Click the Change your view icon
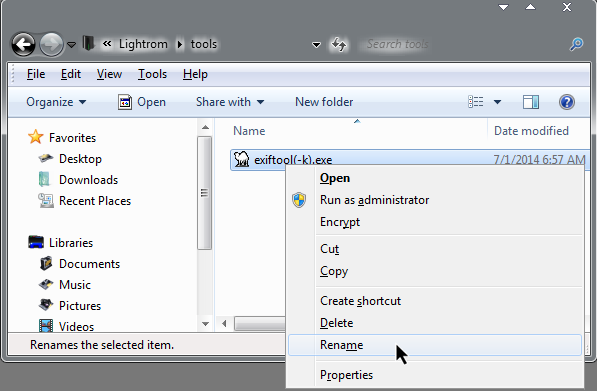 (476, 102)
